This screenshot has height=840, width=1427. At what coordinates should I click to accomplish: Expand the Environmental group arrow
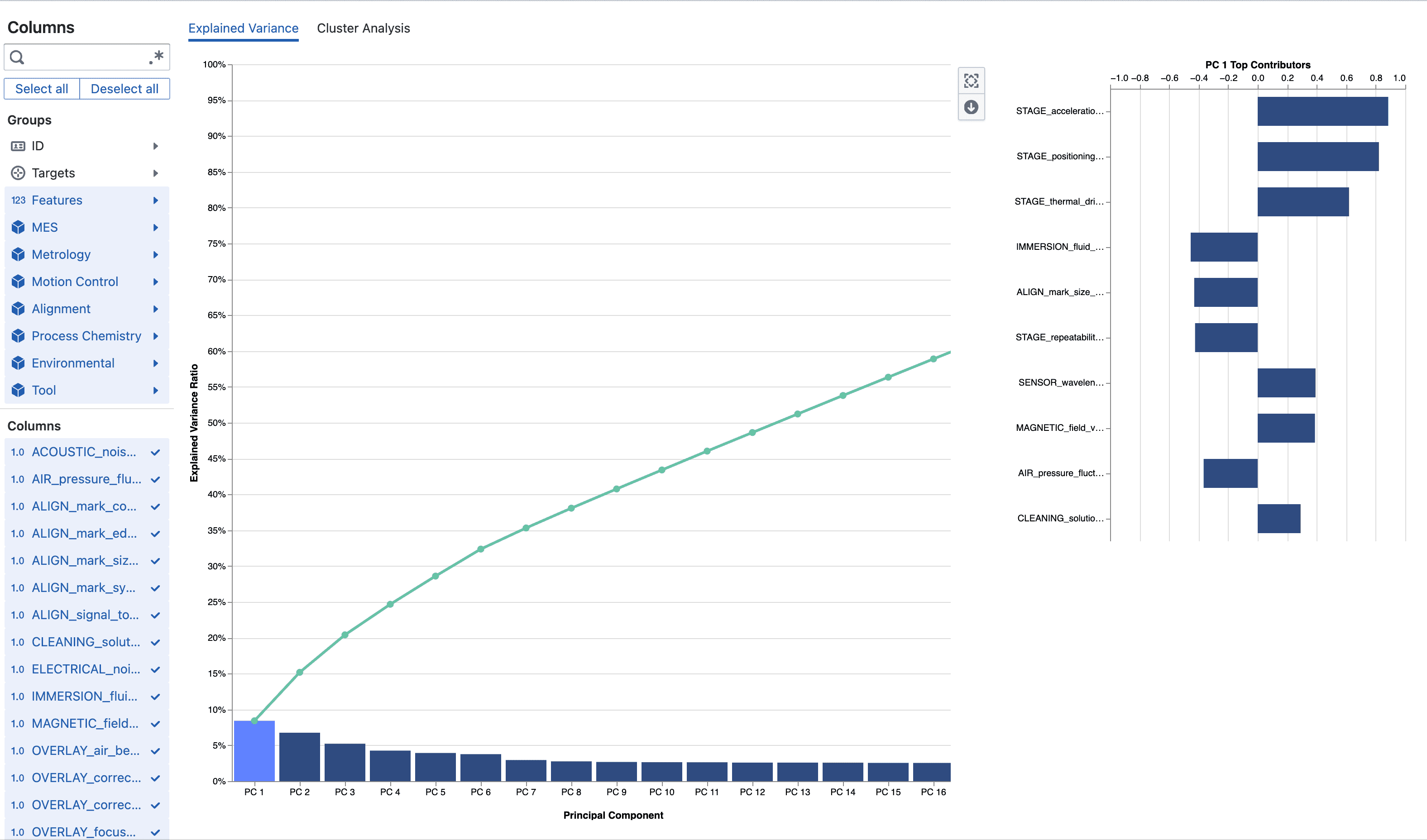[156, 363]
